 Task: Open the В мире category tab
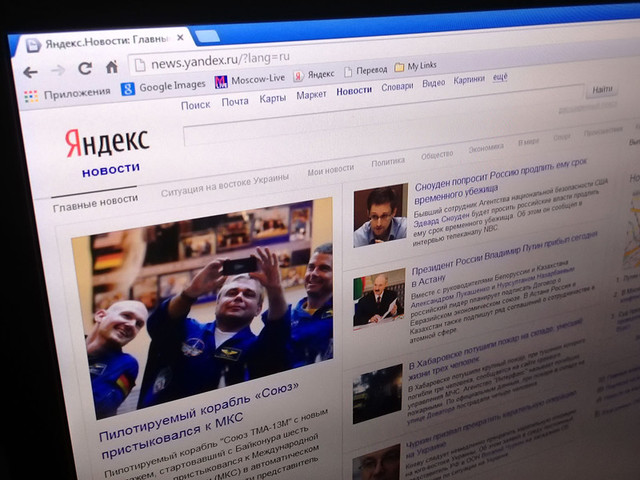pos(528,142)
